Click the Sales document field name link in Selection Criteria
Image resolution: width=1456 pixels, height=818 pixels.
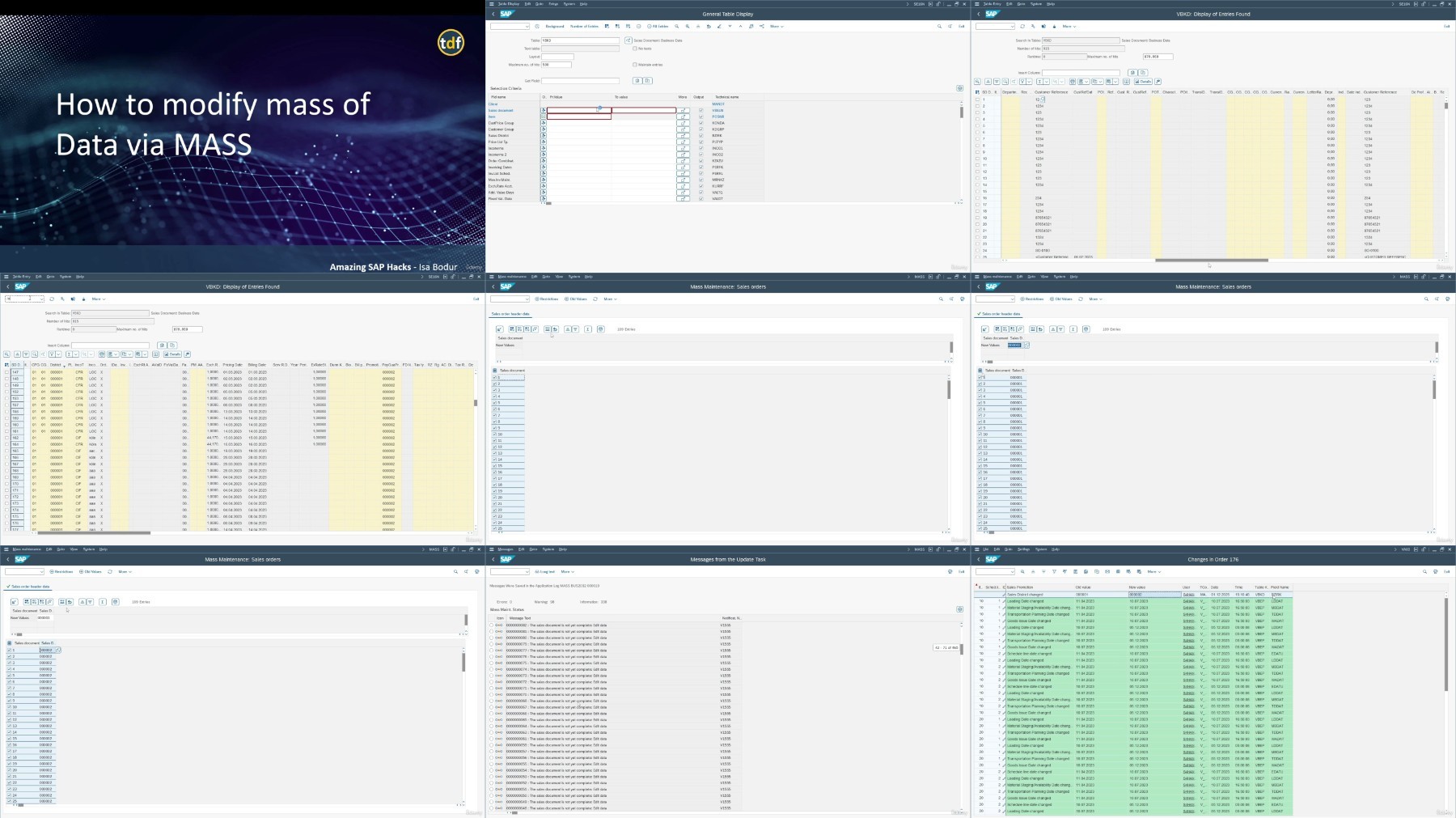tap(501, 110)
